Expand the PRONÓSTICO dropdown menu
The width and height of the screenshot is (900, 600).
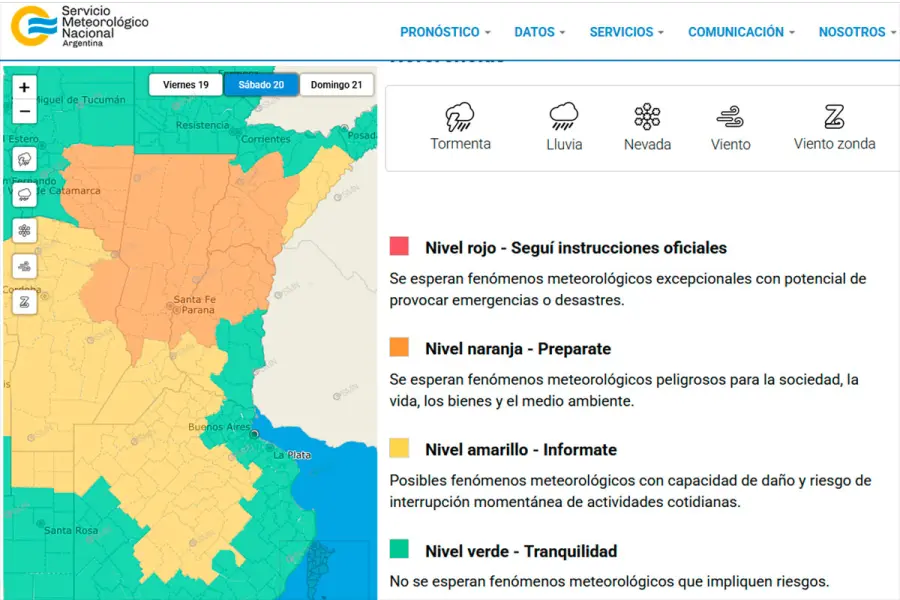pyautogui.click(x=445, y=32)
